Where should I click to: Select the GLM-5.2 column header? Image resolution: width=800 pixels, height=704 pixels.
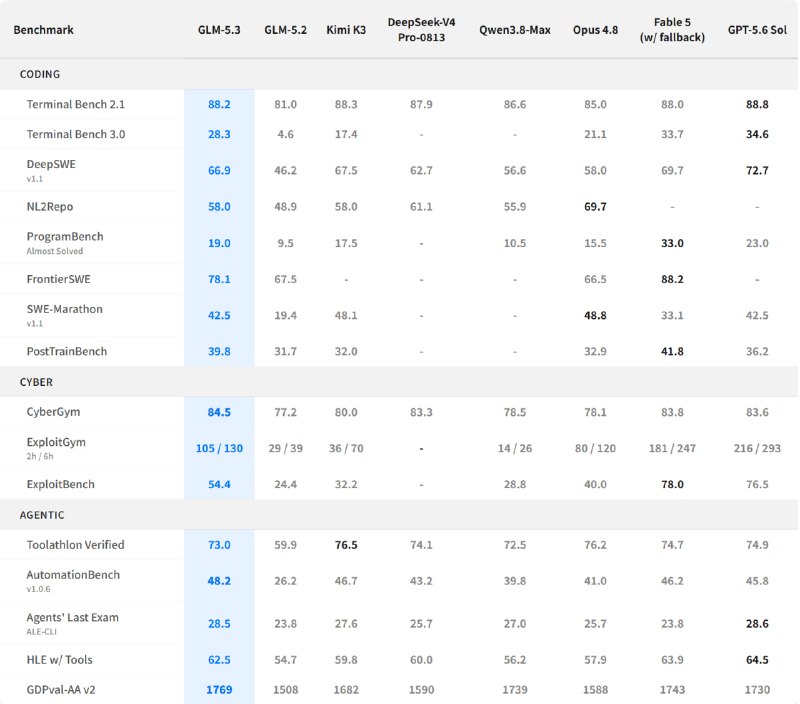(x=285, y=30)
